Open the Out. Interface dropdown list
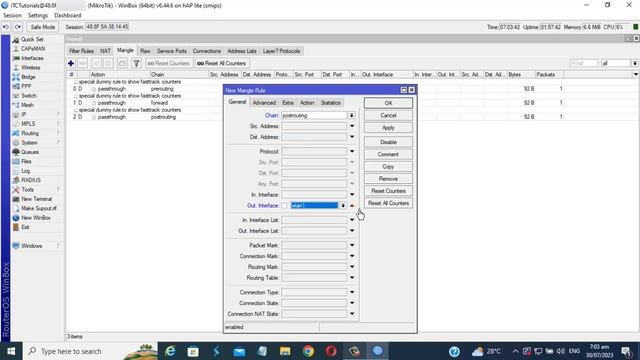The height and width of the screenshot is (360, 640). coord(343,206)
